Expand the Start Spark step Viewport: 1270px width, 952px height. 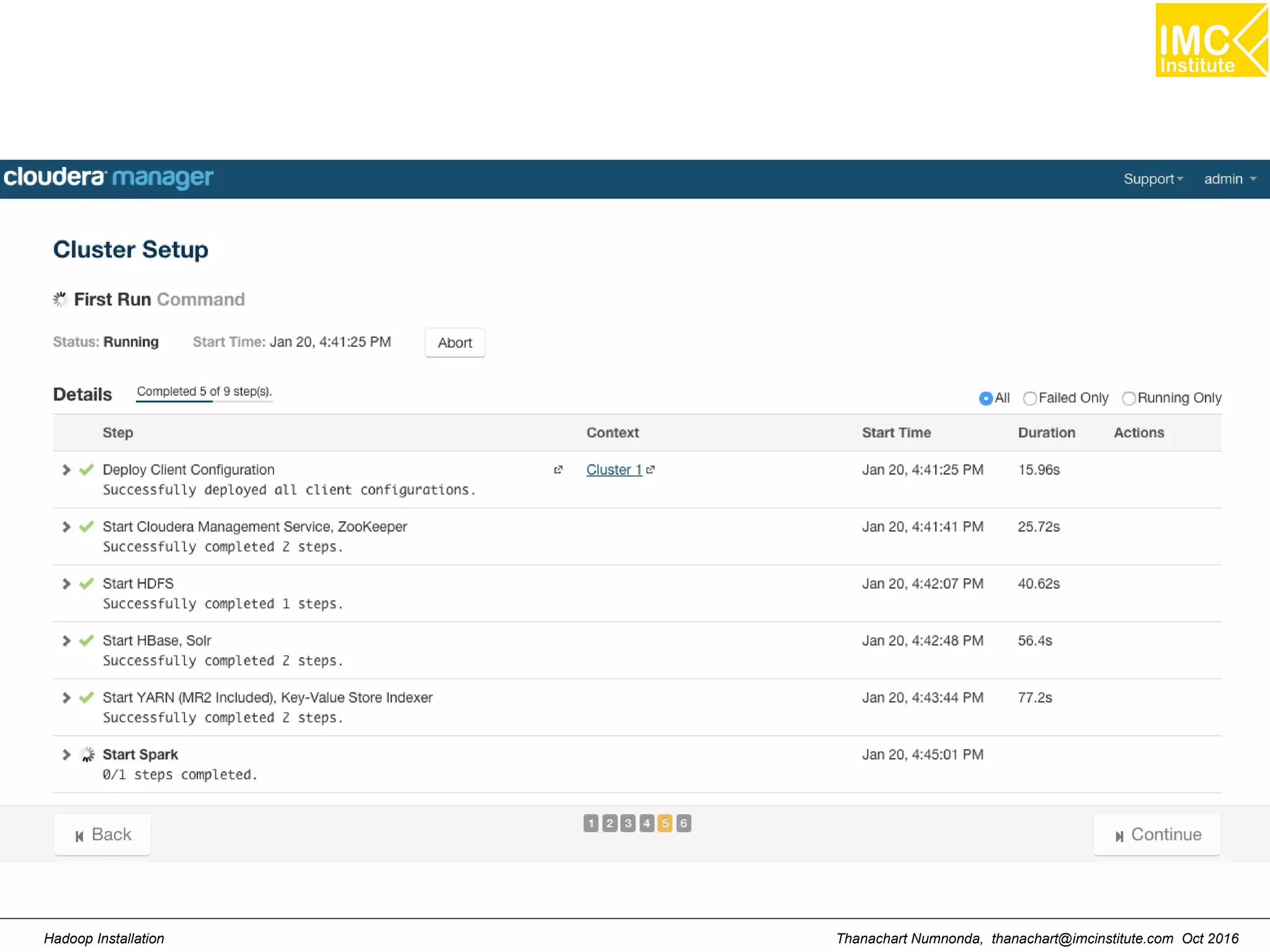66,754
